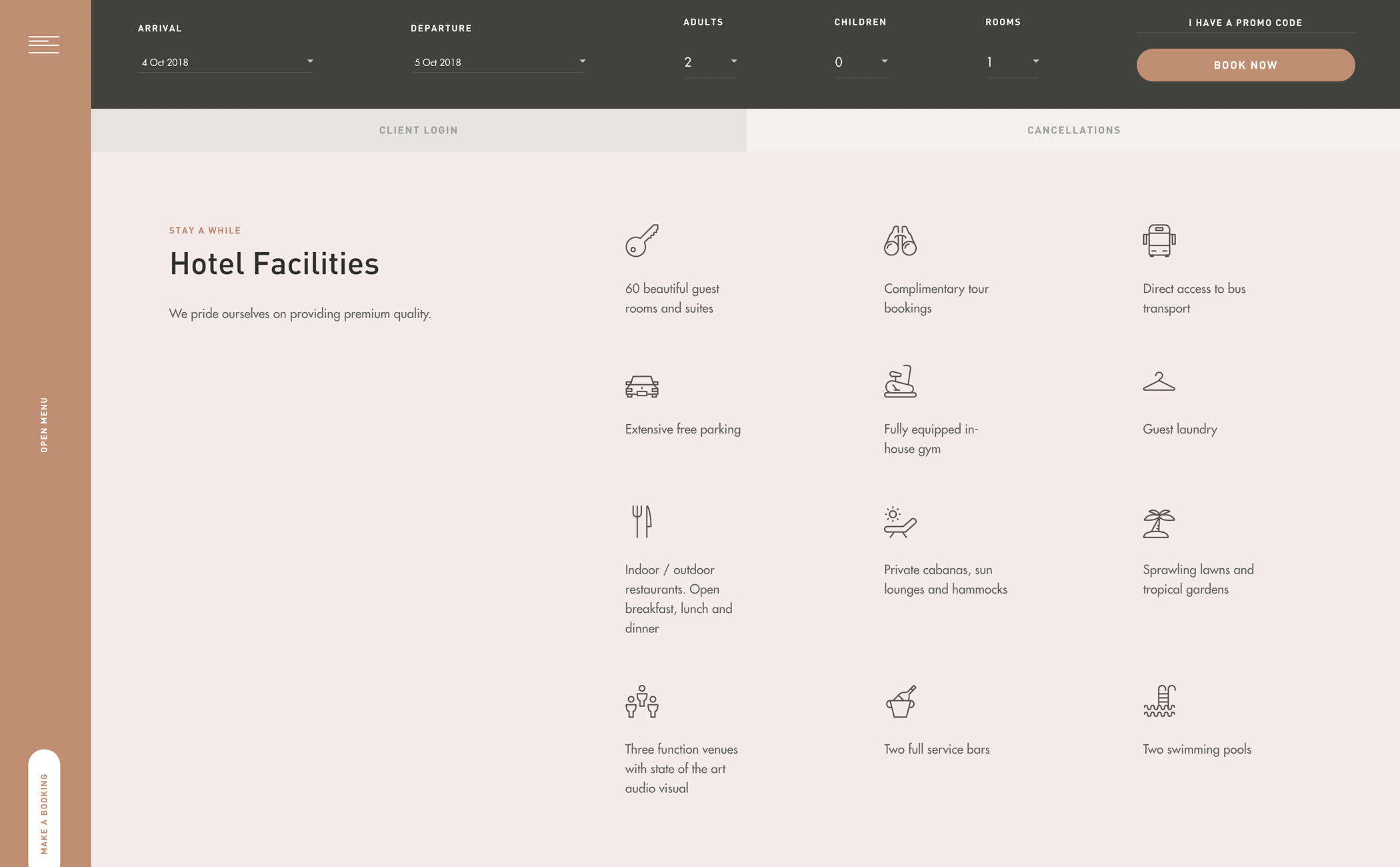1400x867 pixels.
Task: Switch to the Client Login tab
Action: [x=418, y=130]
